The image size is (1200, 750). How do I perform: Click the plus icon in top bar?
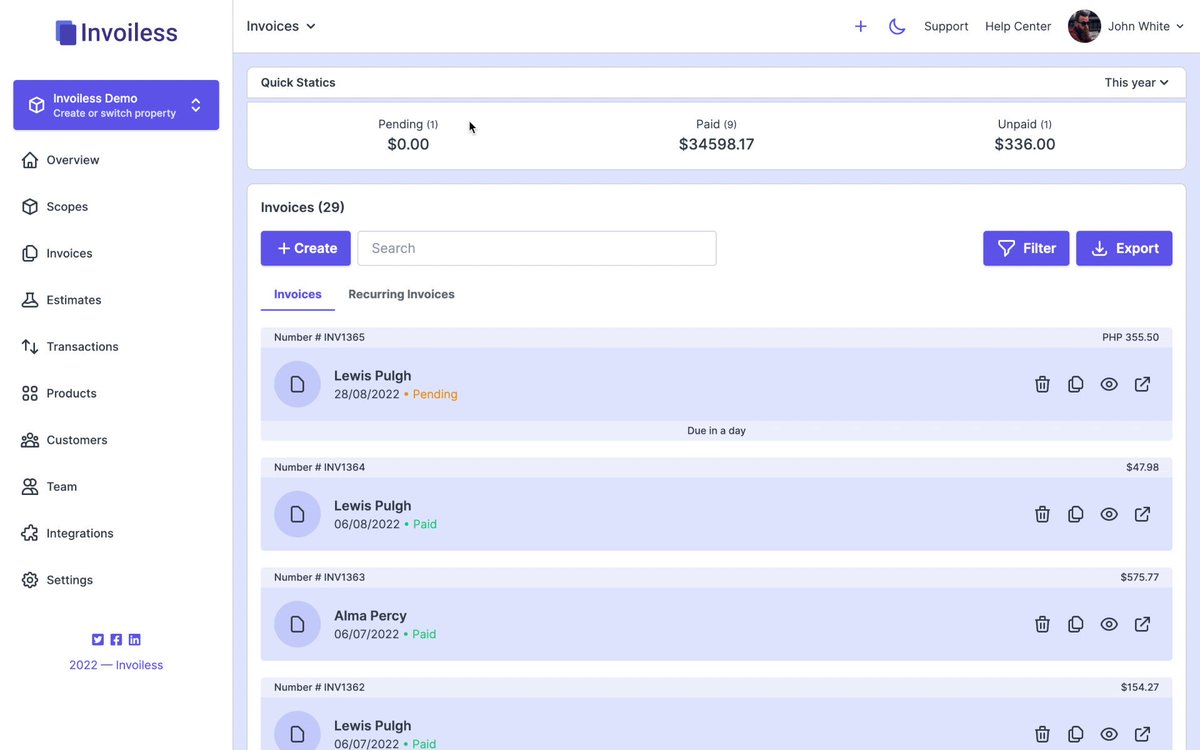pyautogui.click(x=860, y=26)
